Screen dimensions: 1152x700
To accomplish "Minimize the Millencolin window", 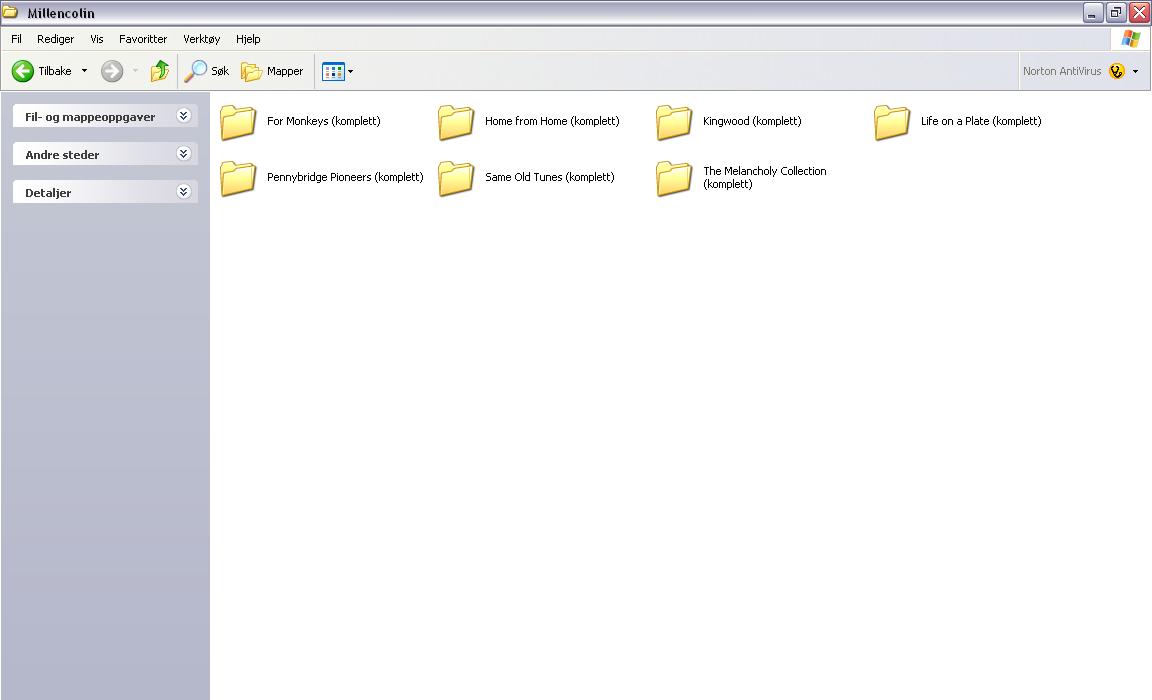I will (1092, 12).
